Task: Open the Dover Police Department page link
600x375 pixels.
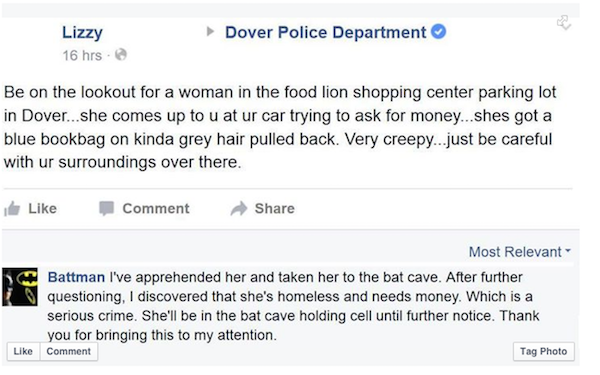Action: click(x=325, y=32)
